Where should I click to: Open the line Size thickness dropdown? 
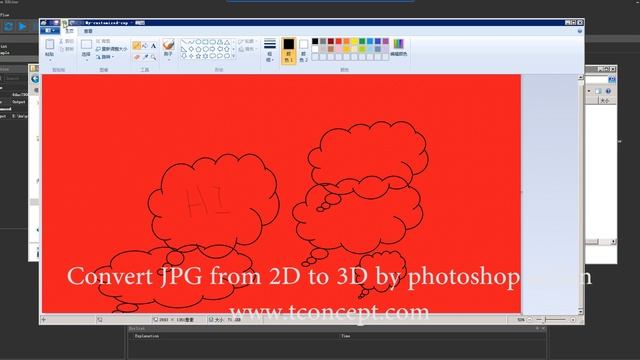click(x=270, y=50)
